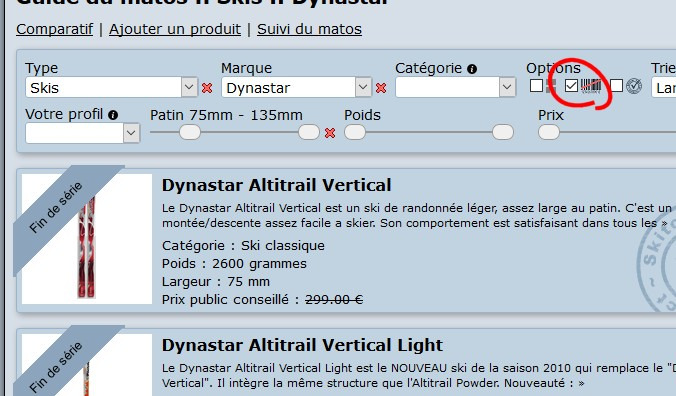Grab the Patin slider minimum handle
Screen dimensions: 676x396
click(x=190, y=132)
